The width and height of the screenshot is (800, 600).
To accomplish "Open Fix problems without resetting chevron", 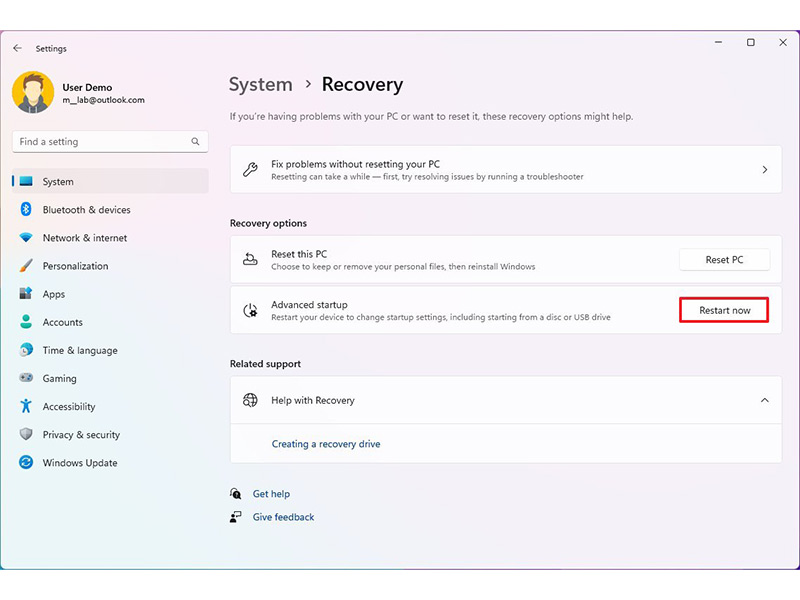I will (x=764, y=169).
